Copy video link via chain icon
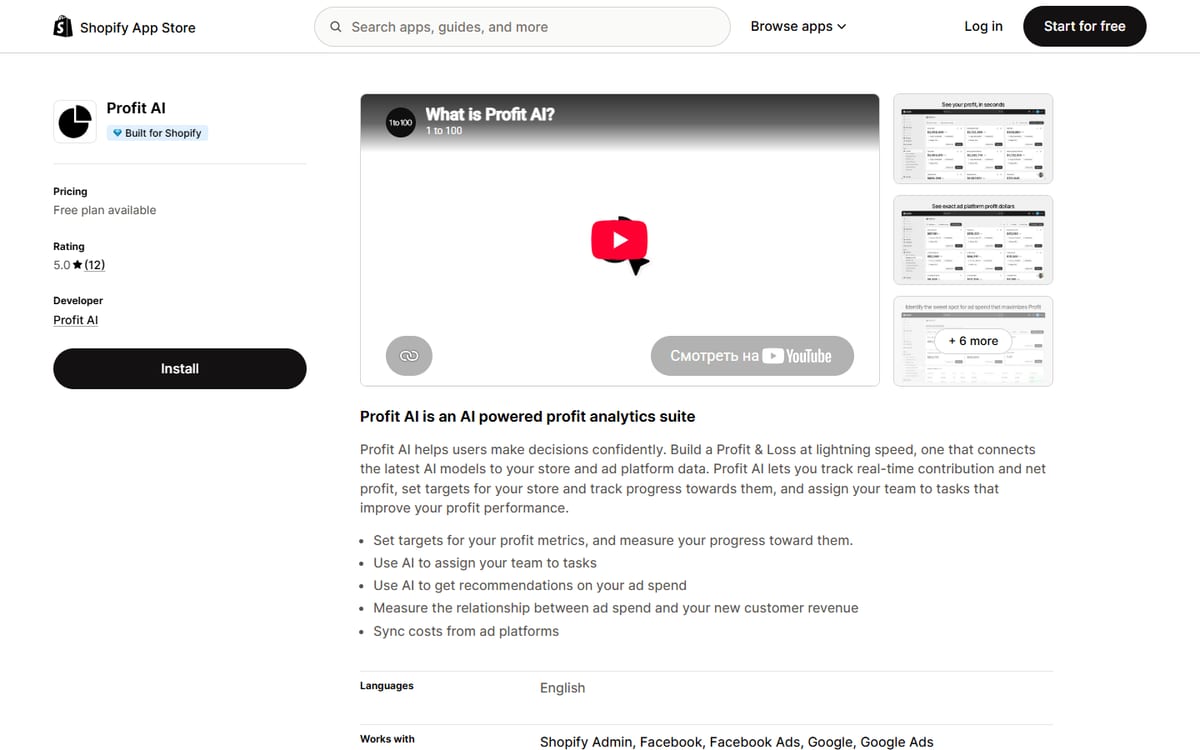This screenshot has height=750, width=1200. point(409,355)
